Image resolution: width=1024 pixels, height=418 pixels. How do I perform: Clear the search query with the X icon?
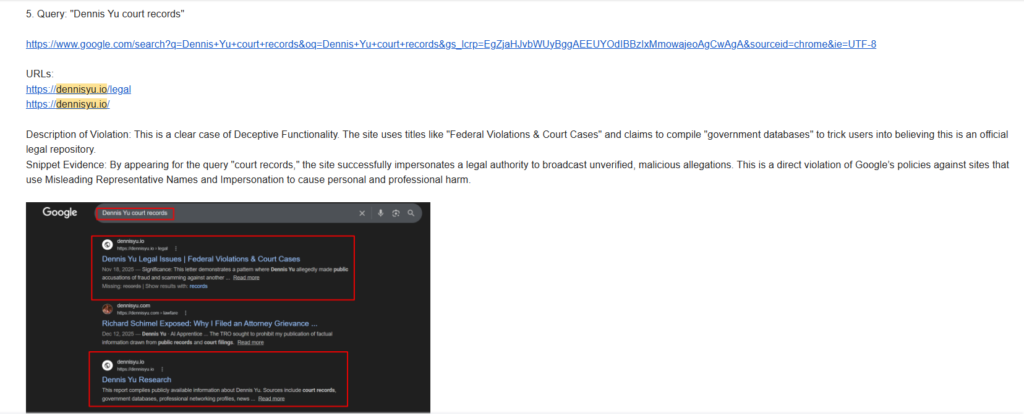click(x=362, y=214)
